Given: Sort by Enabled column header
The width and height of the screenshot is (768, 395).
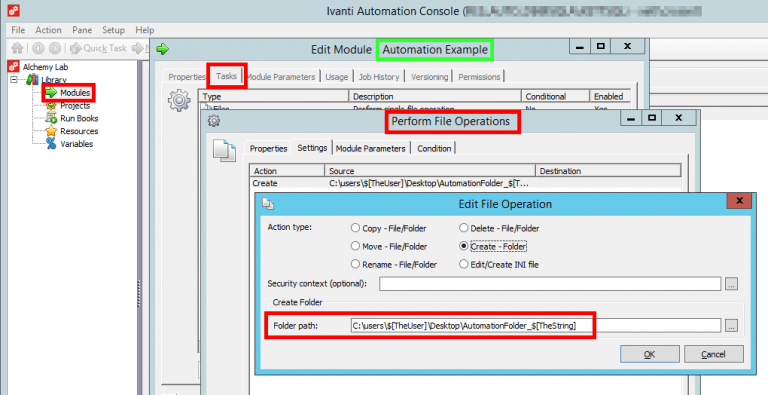Looking at the screenshot, I should pyautogui.click(x=610, y=97).
